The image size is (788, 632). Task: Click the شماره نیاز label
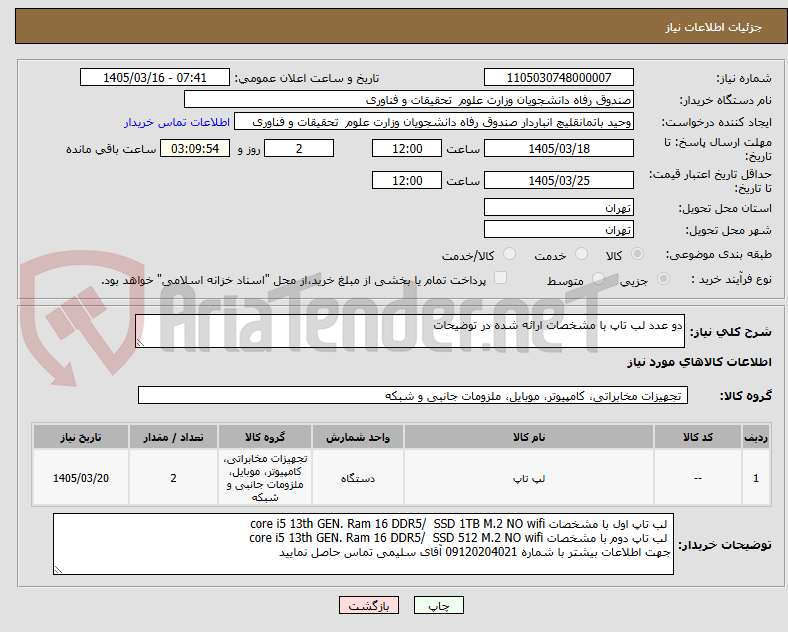click(743, 78)
